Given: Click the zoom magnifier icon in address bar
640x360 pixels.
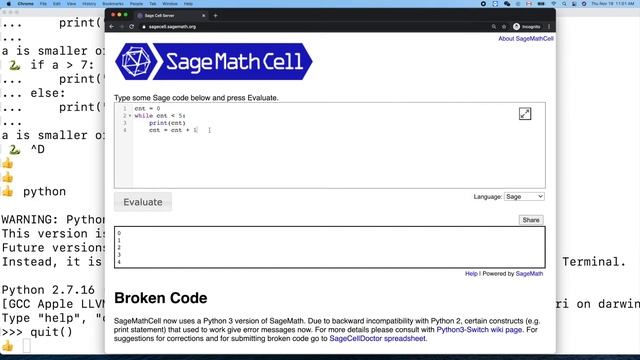Looking at the screenshot, I should coord(493,27).
